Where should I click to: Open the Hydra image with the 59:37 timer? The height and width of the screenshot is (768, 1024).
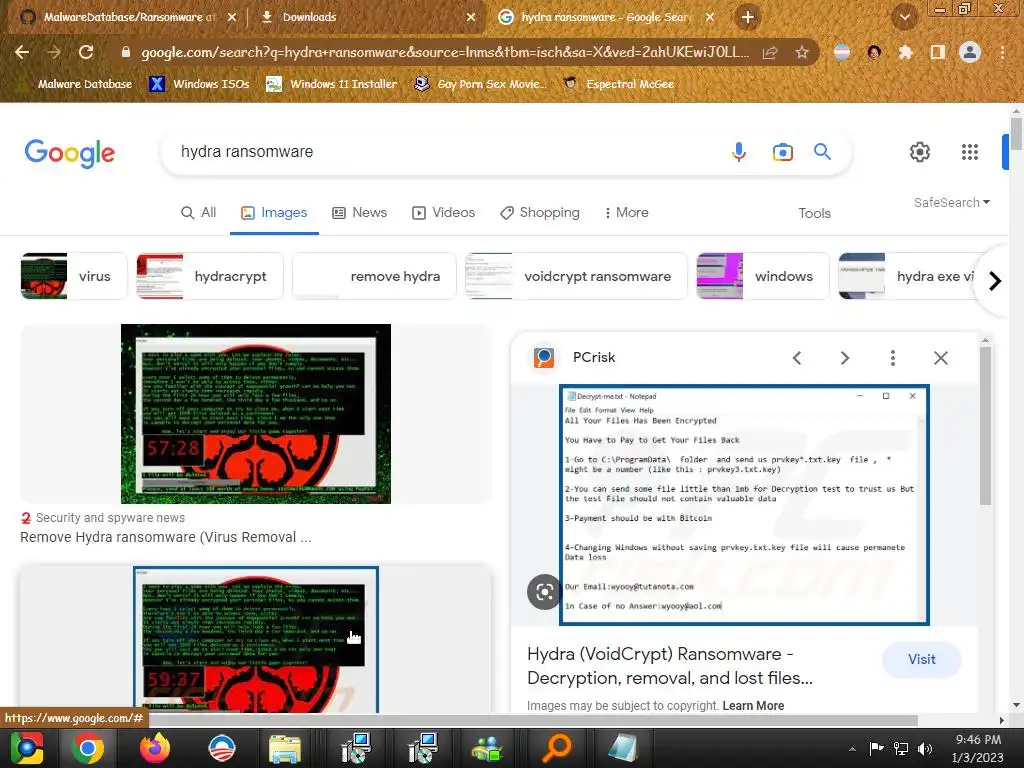(x=256, y=639)
